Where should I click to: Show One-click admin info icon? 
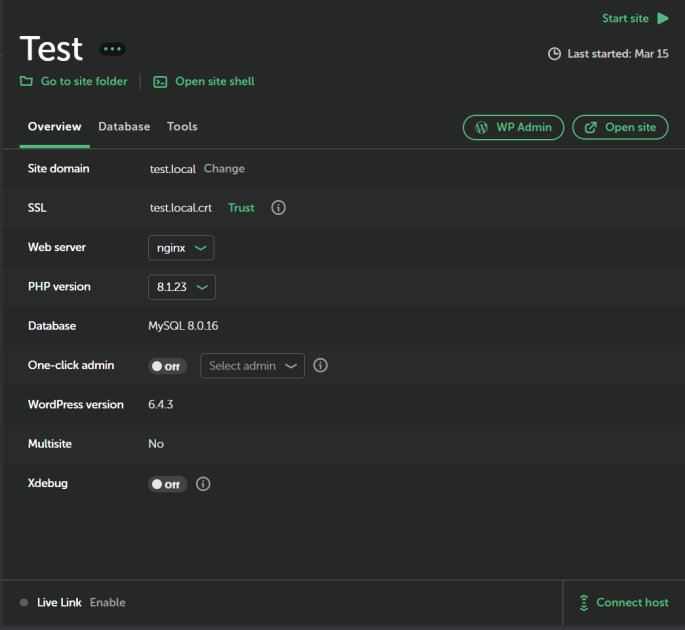[x=320, y=365]
